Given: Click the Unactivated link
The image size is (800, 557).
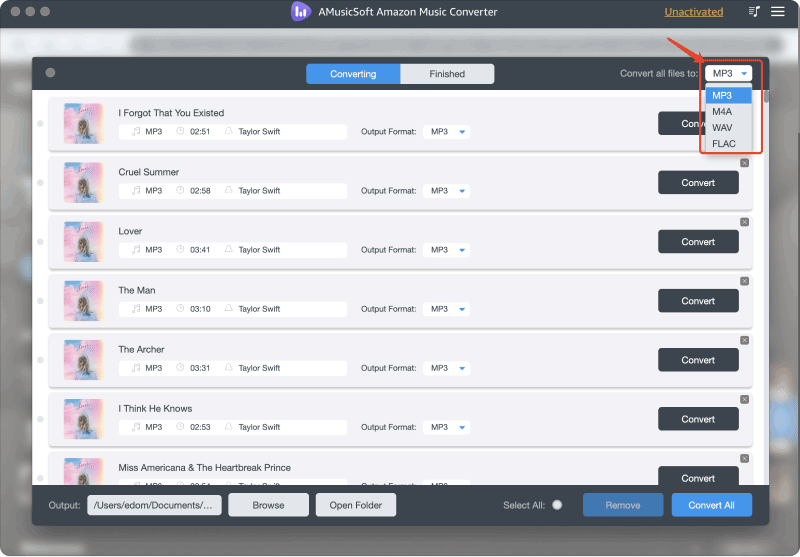Looking at the screenshot, I should [x=693, y=12].
